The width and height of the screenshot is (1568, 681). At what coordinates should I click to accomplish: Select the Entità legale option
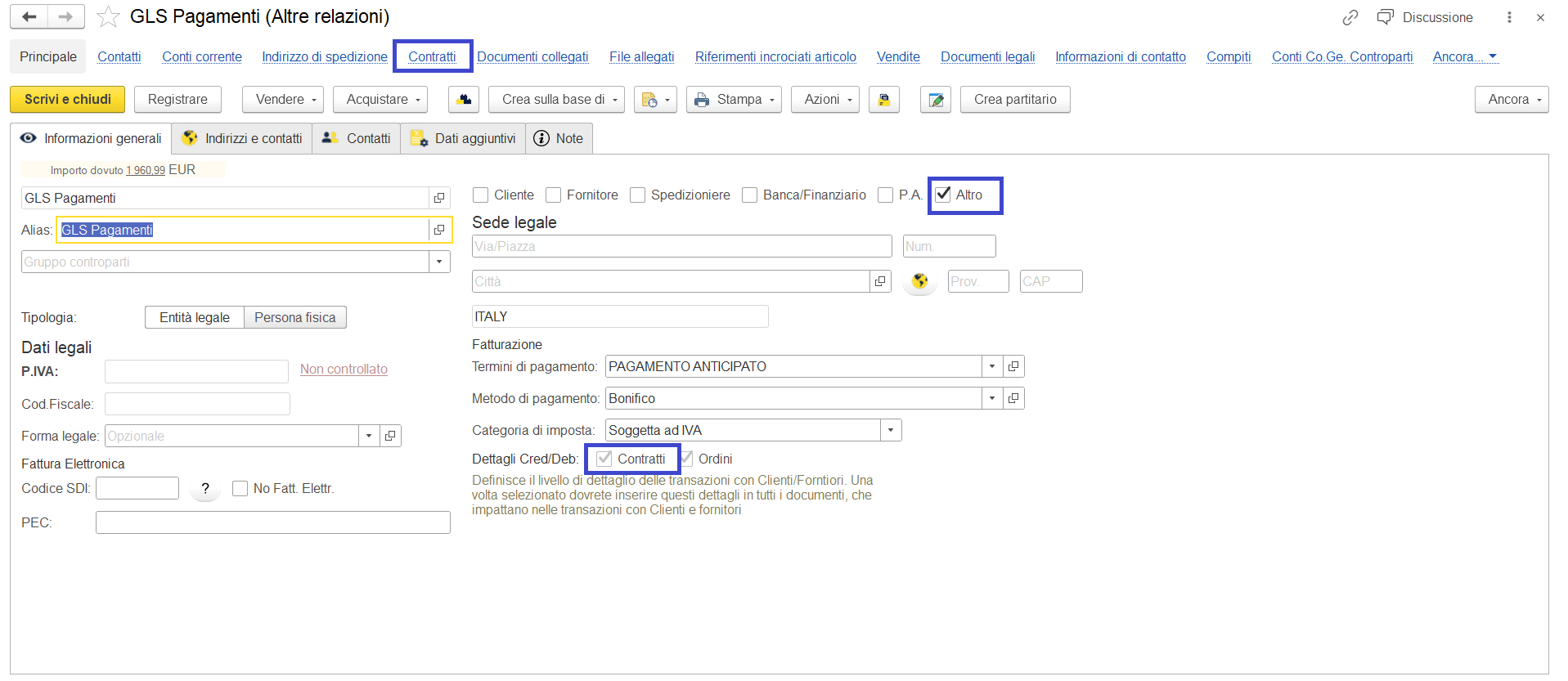195,317
